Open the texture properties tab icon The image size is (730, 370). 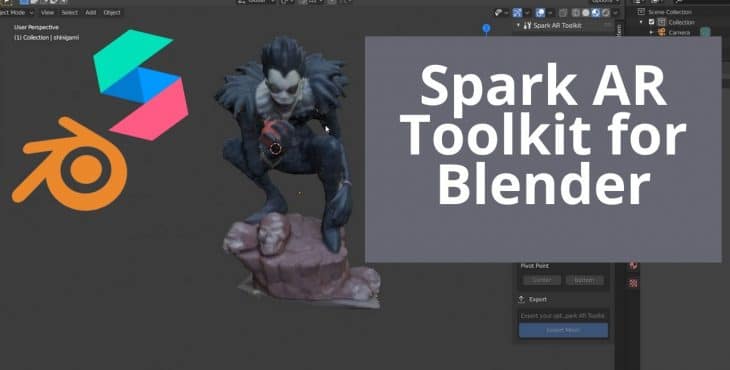tap(633, 283)
